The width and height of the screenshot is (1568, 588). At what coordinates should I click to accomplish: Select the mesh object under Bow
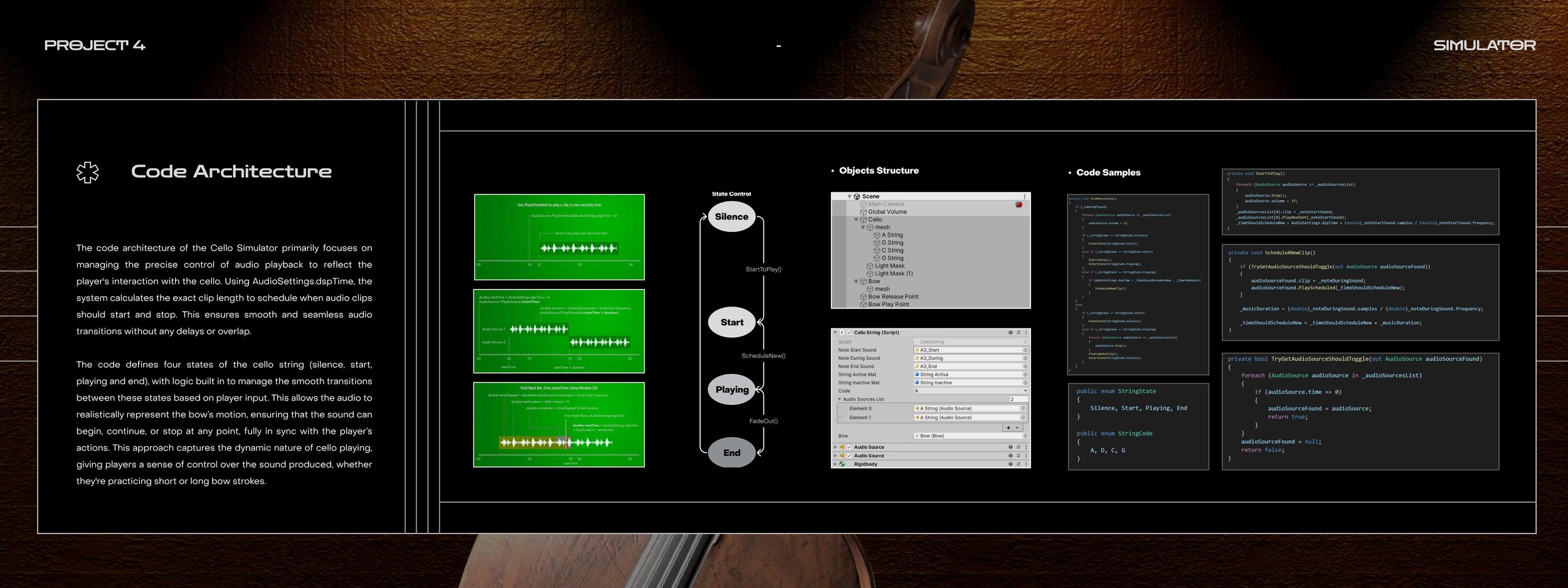[882, 289]
